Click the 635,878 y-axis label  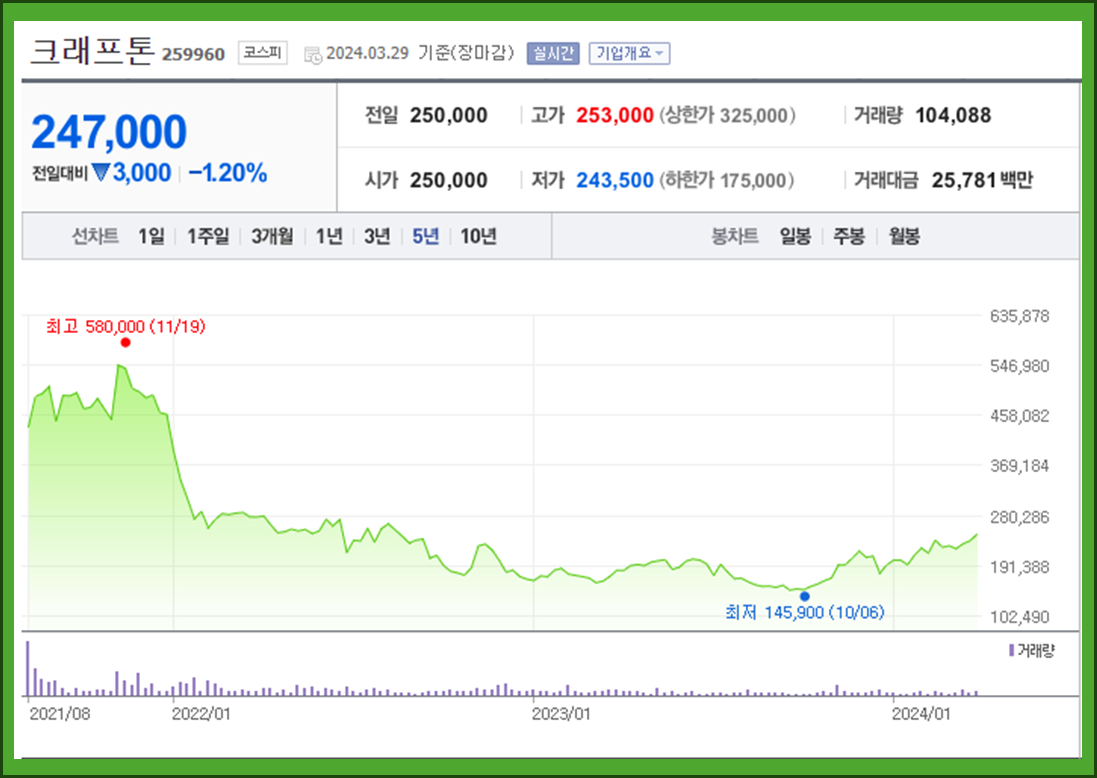(1019, 316)
